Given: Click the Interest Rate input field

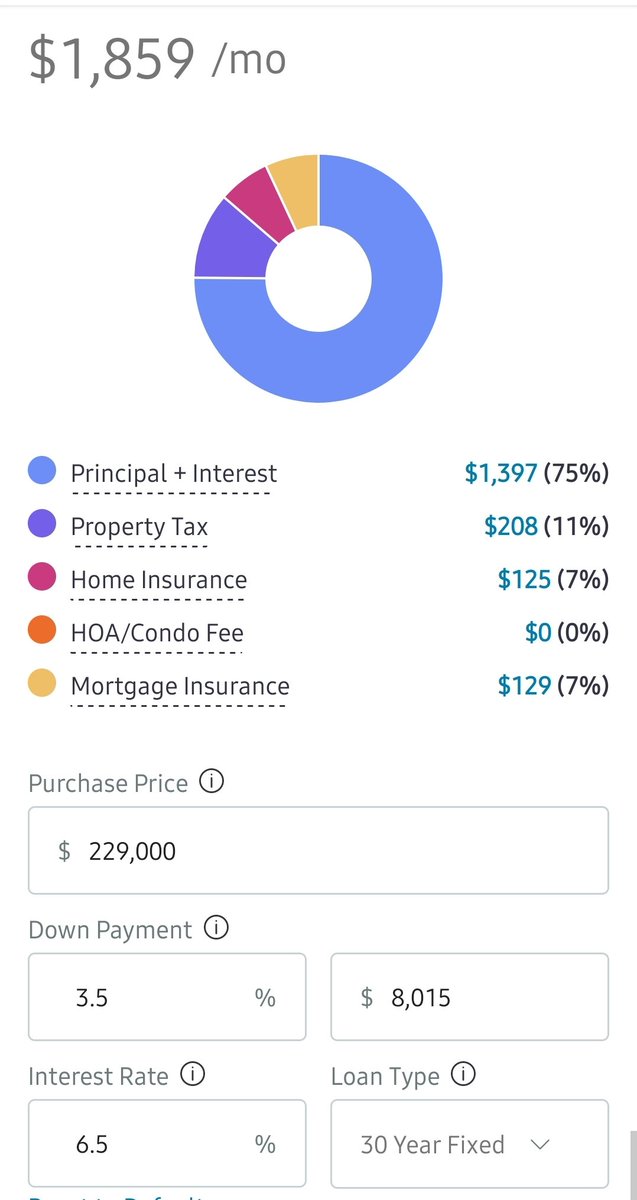Looking at the screenshot, I should coord(167,1144).
